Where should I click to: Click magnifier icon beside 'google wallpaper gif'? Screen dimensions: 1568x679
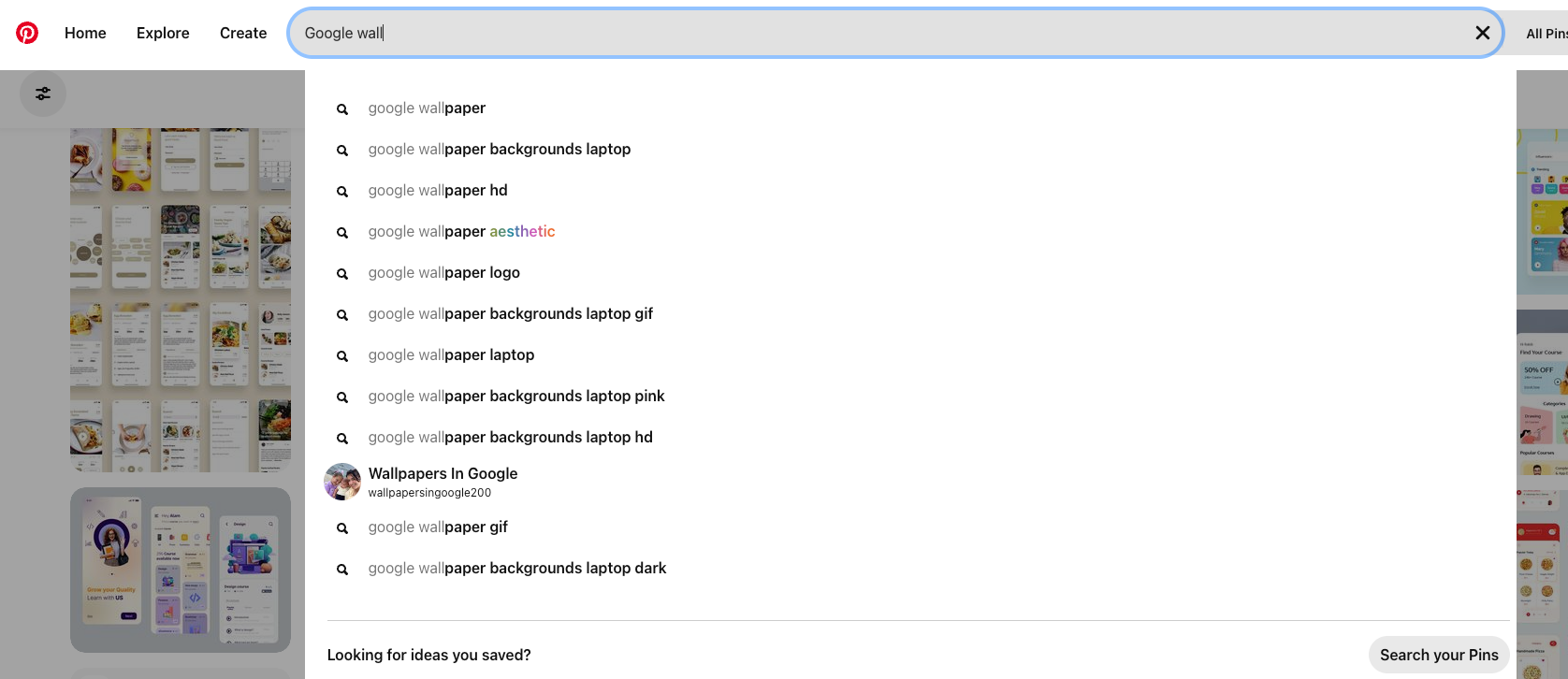click(342, 528)
